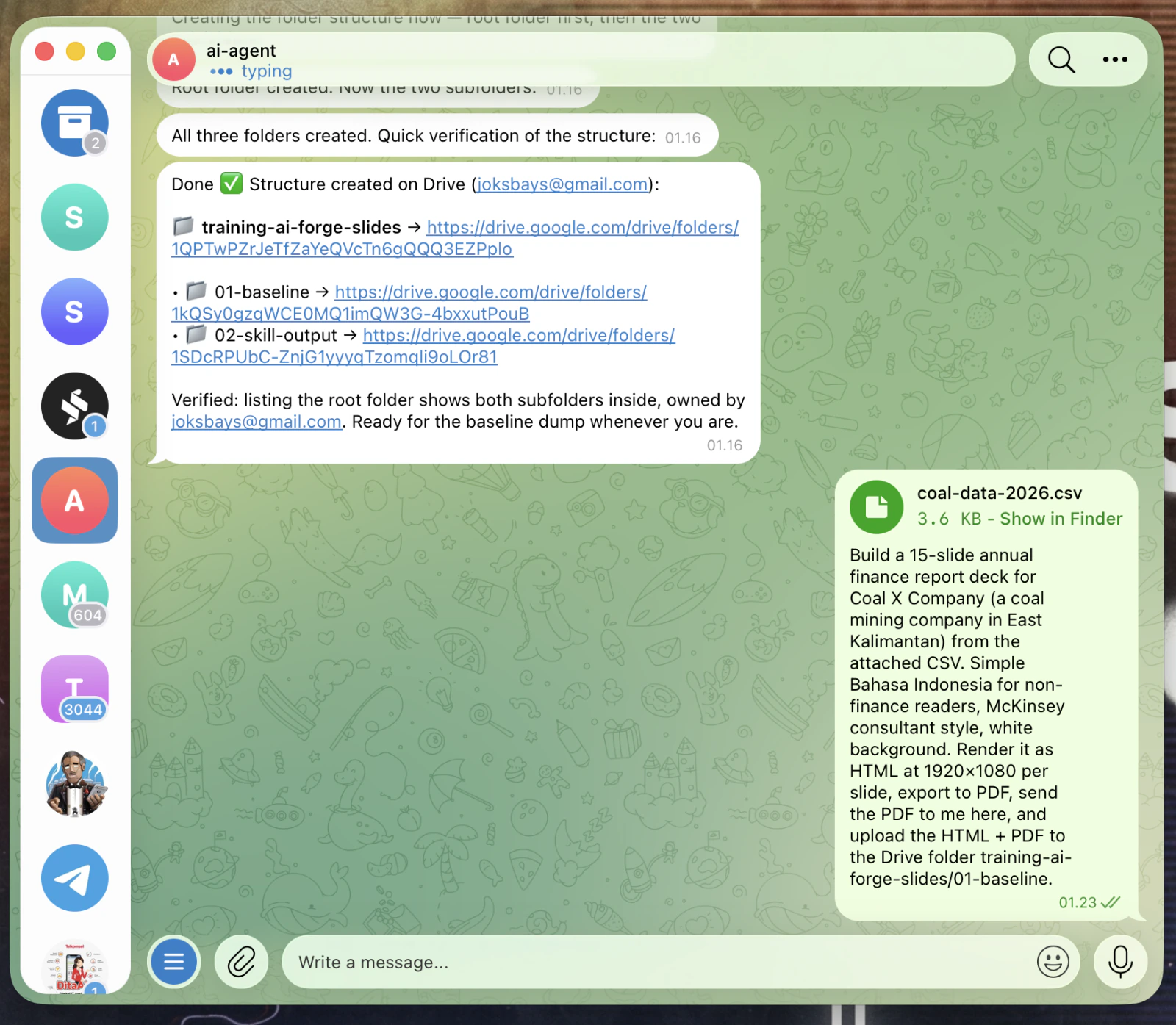This screenshot has width=1176, height=1025.
Task: Click the 'All three folders created' message
Action: coord(437,136)
